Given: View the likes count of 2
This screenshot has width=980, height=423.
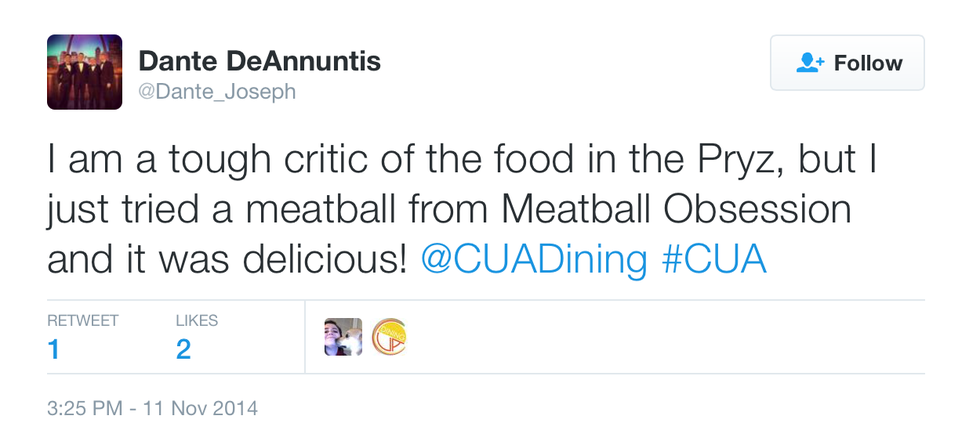Looking at the screenshot, I should click(x=183, y=350).
